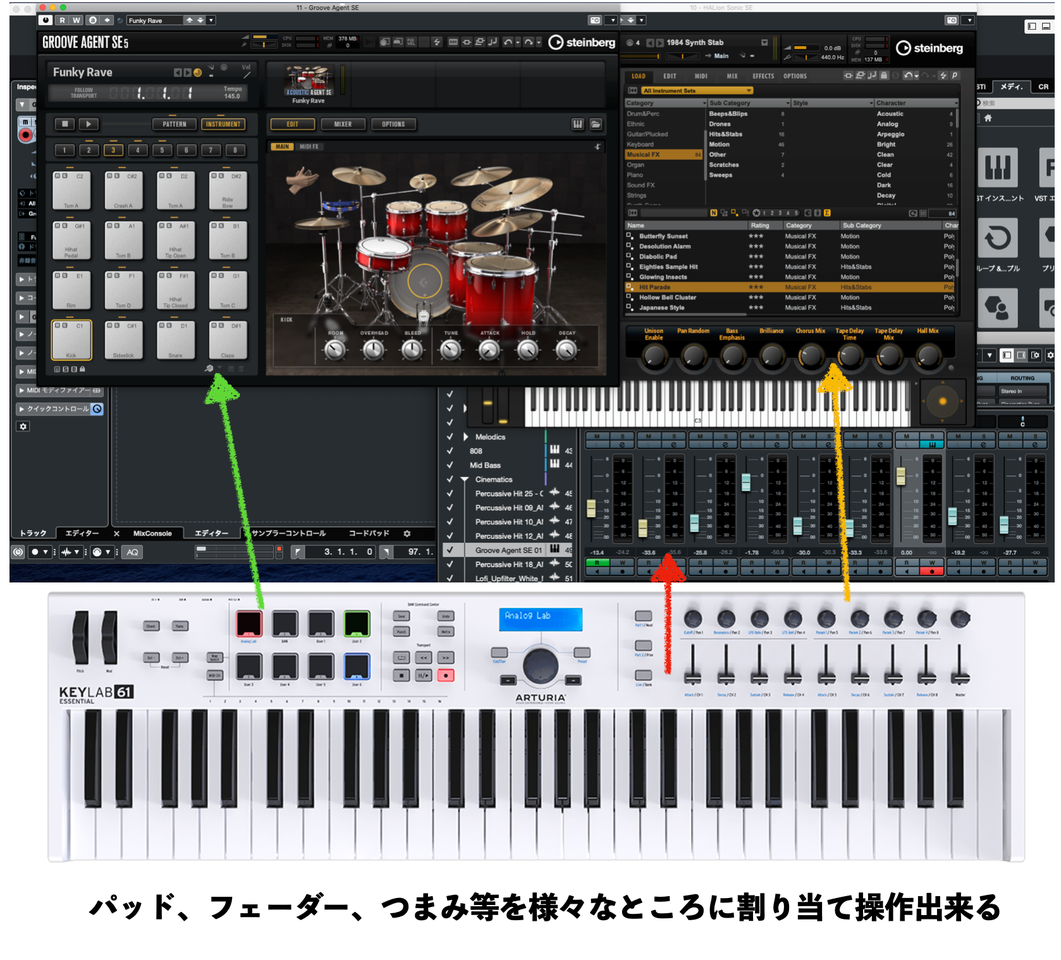1061x960 pixels.
Task: Open the Groove Agent Edit page
Action: (292, 124)
